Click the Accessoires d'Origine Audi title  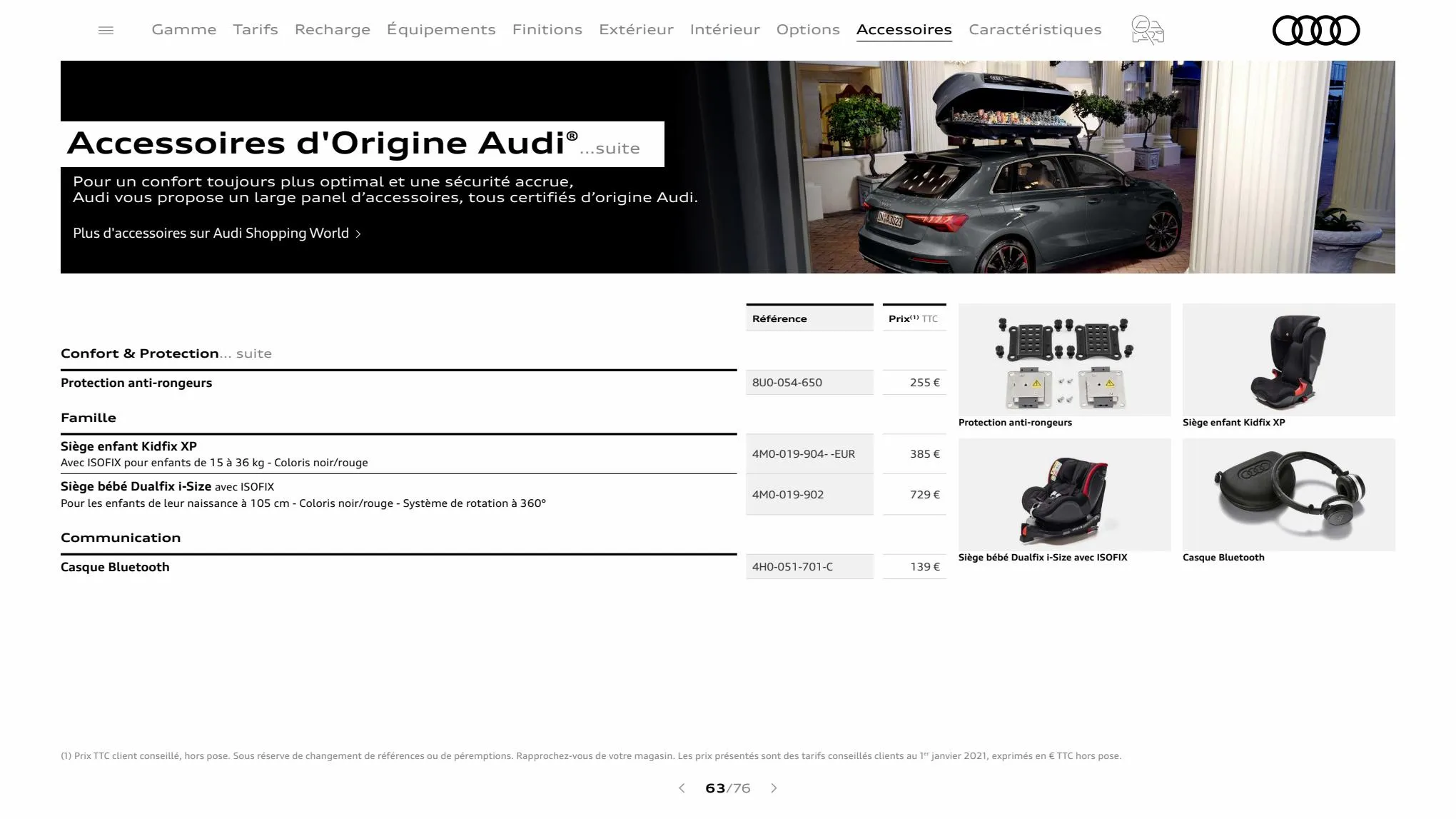click(323, 143)
